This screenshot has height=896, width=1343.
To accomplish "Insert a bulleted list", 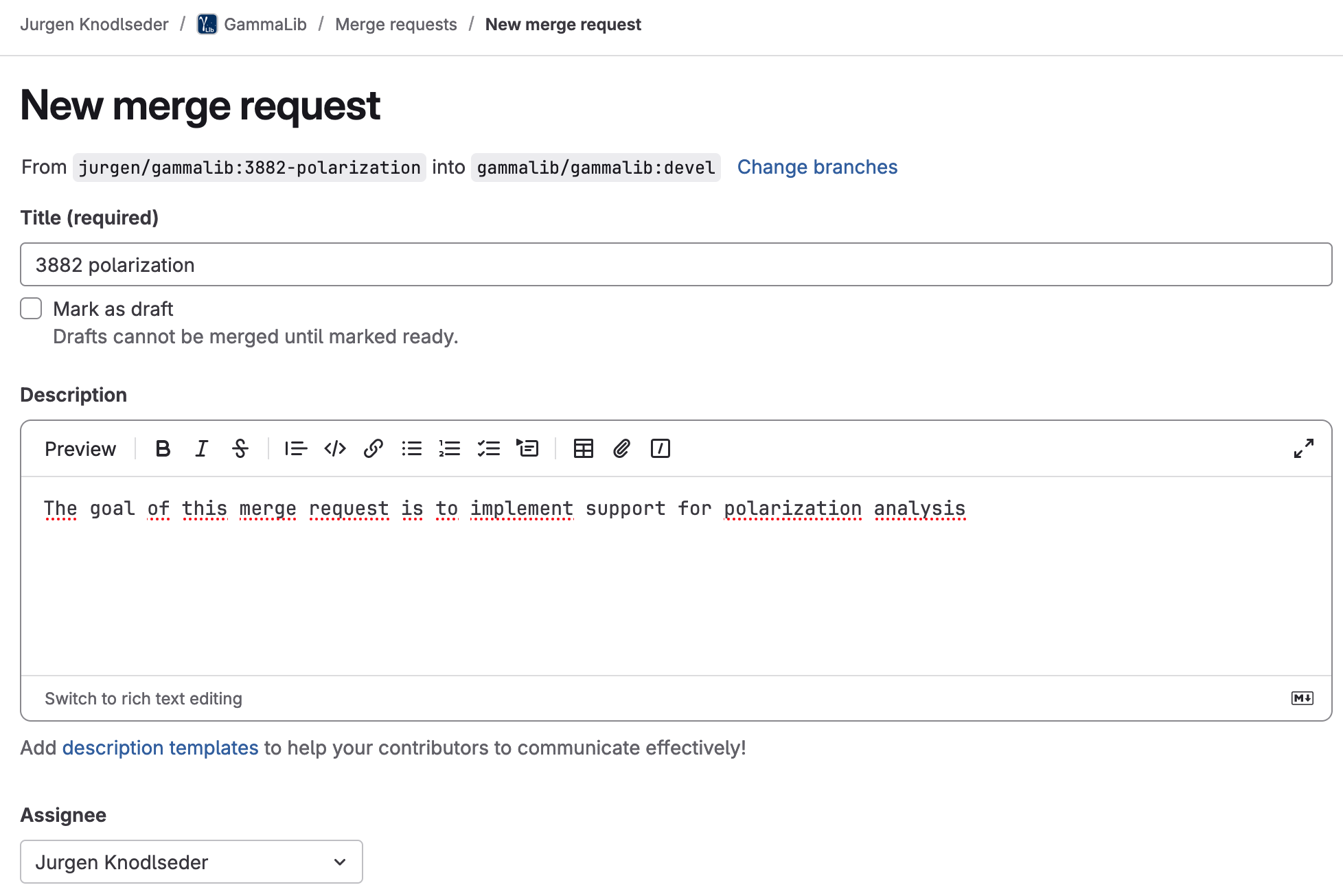I will (x=412, y=448).
